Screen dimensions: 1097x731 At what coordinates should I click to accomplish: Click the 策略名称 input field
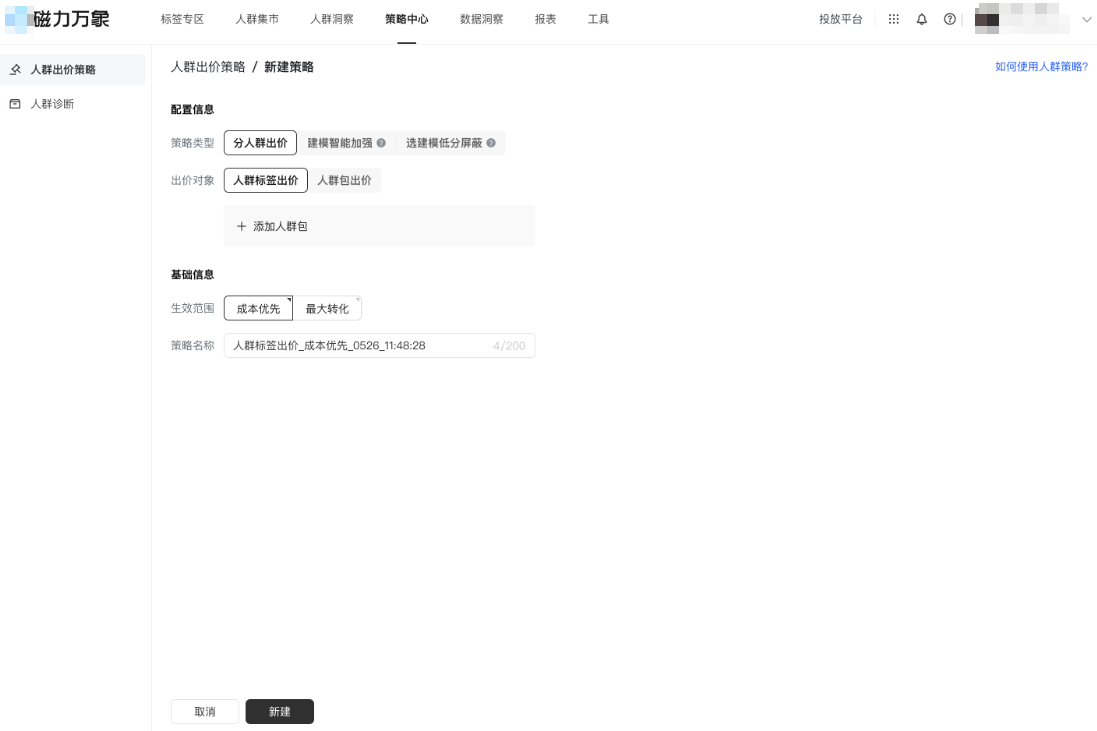tap(379, 346)
